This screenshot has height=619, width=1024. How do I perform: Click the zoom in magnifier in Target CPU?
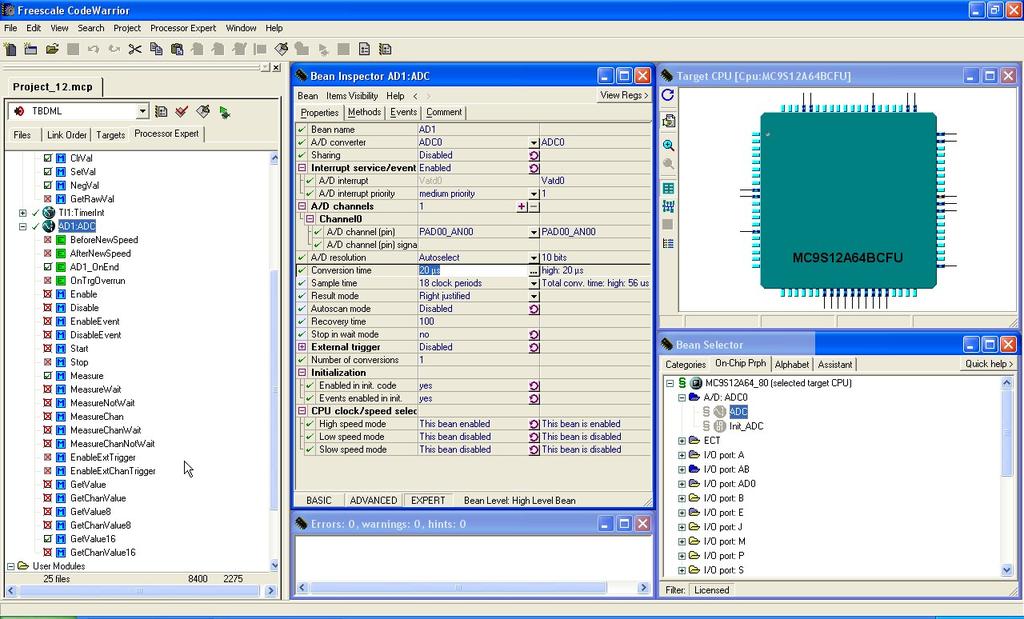668,145
